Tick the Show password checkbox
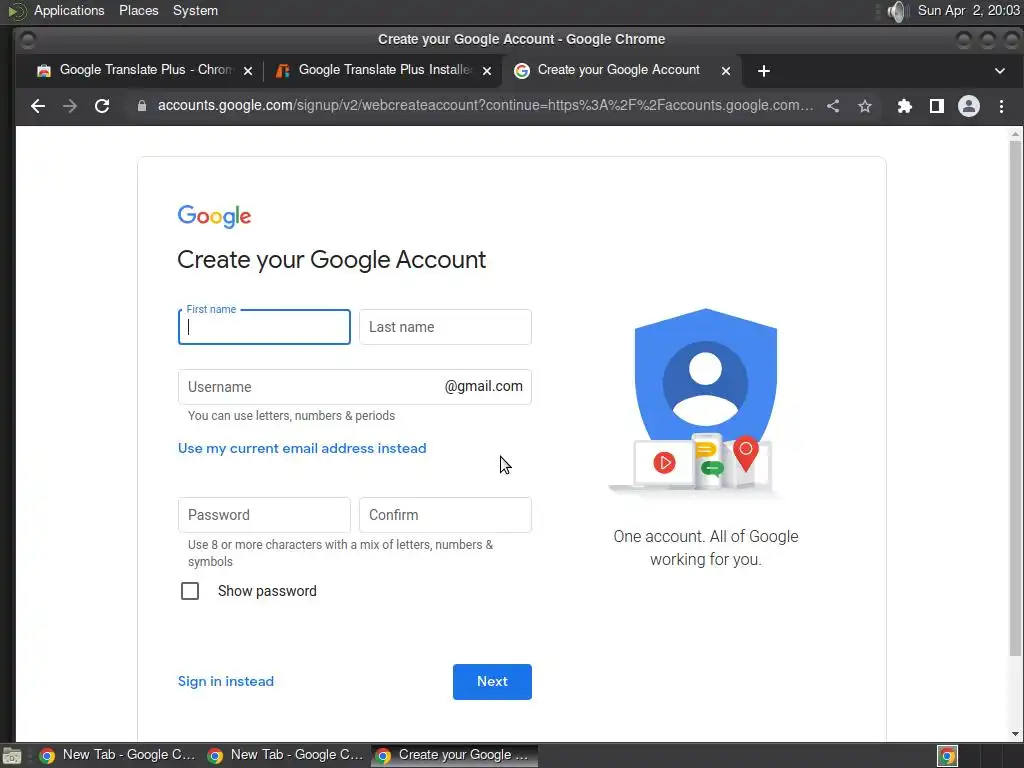1024x768 pixels. (x=190, y=591)
